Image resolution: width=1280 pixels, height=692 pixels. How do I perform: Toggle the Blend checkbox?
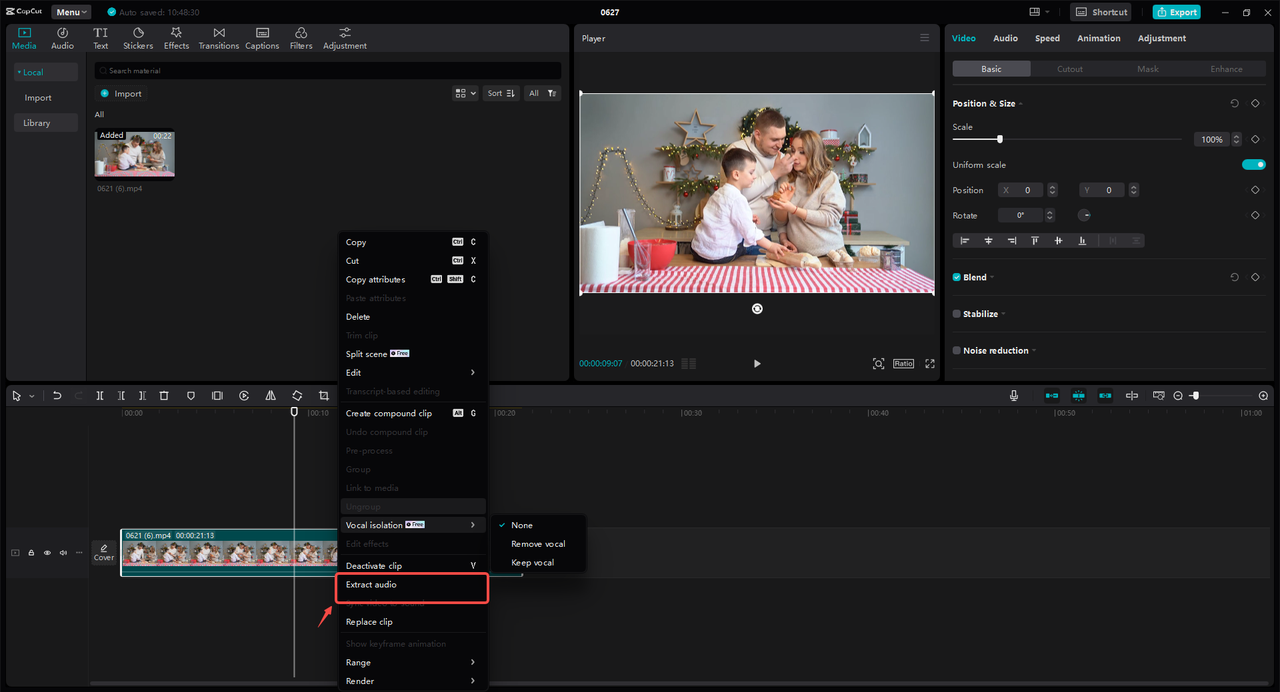click(x=956, y=277)
